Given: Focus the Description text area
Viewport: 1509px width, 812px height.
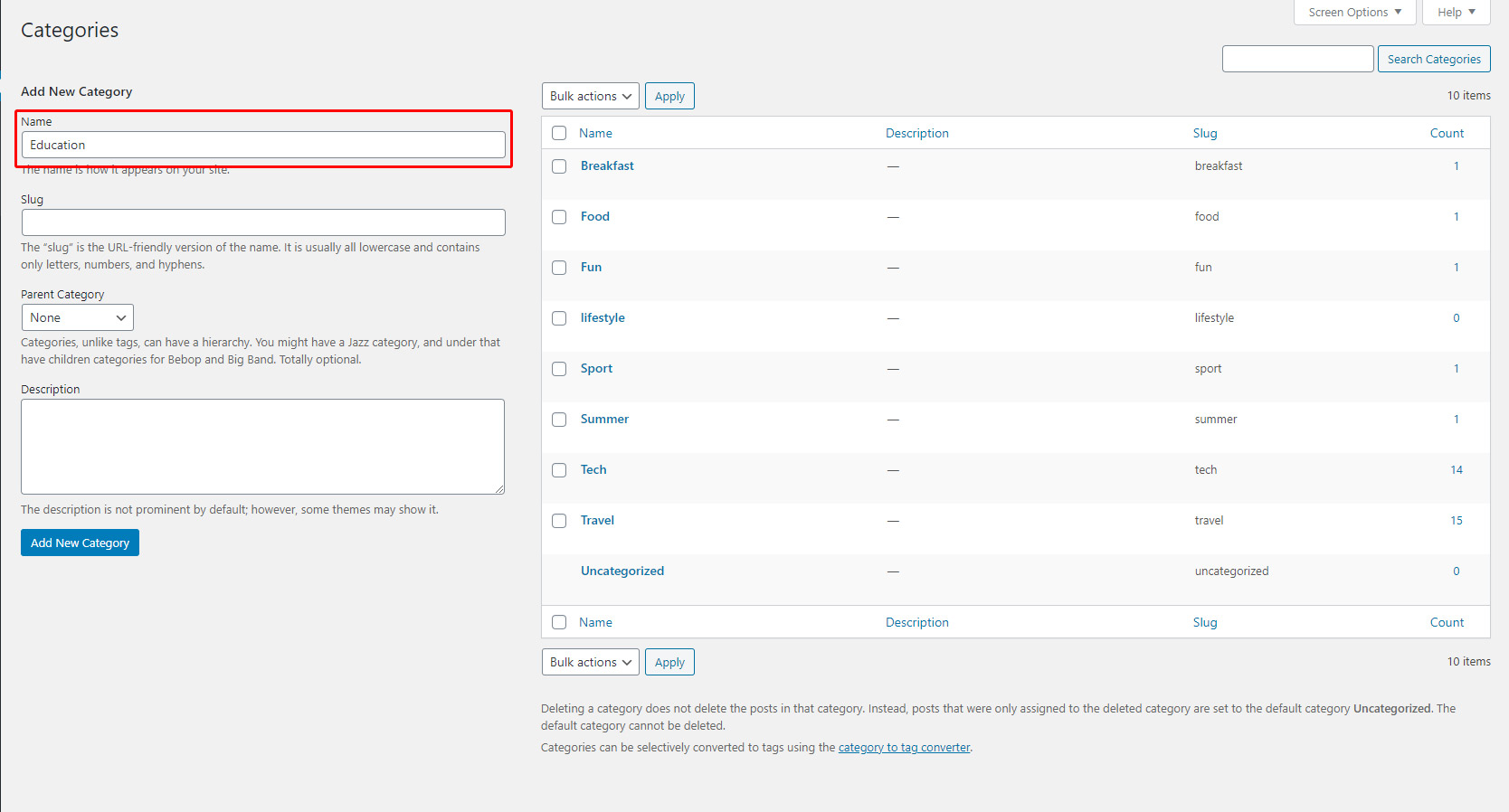Looking at the screenshot, I should (x=262, y=447).
